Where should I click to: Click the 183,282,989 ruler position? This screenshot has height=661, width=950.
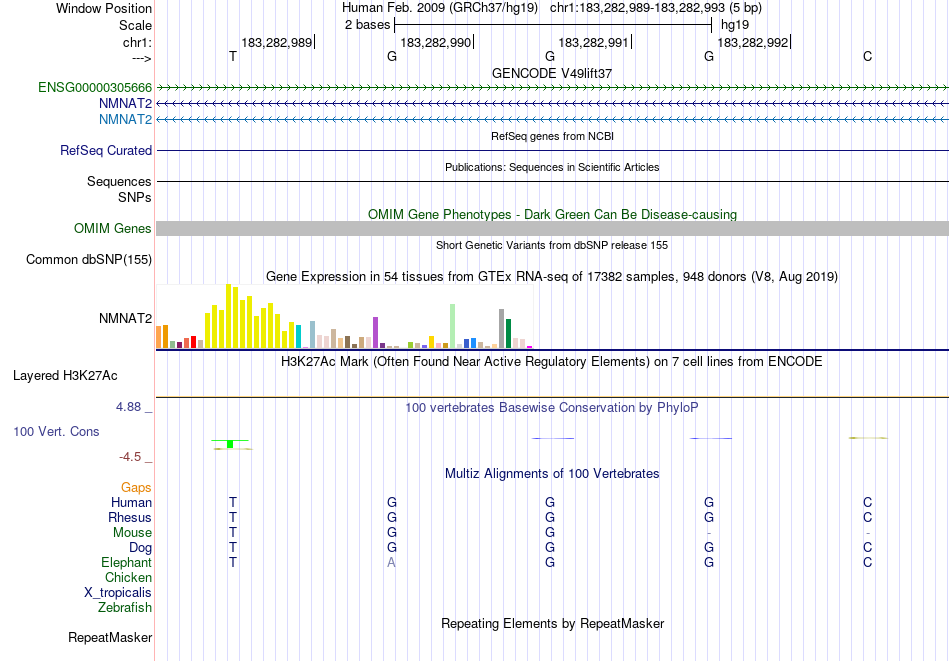tap(277, 42)
